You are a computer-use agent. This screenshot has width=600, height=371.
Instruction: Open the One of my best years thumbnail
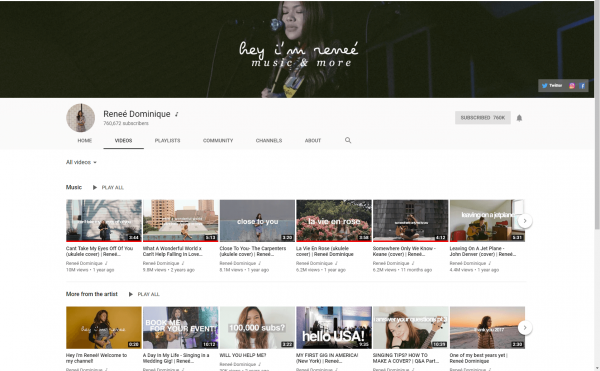tap(487, 327)
